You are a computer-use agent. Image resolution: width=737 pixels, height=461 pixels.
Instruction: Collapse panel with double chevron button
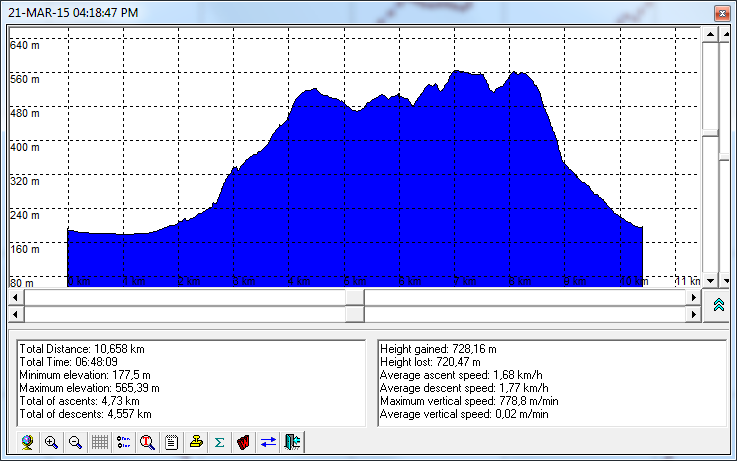pos(718,306)
